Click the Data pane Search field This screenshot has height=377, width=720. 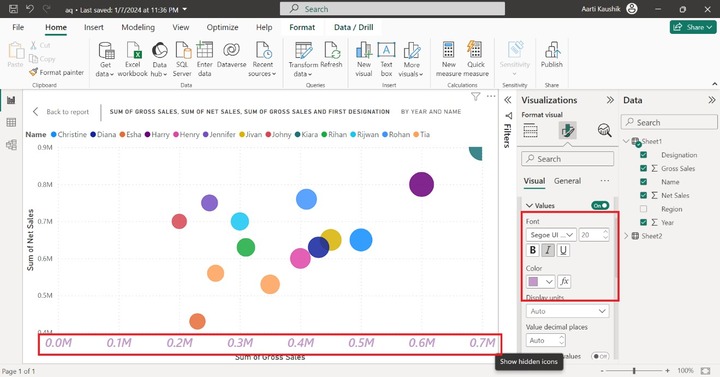click(x=669, y=122)
